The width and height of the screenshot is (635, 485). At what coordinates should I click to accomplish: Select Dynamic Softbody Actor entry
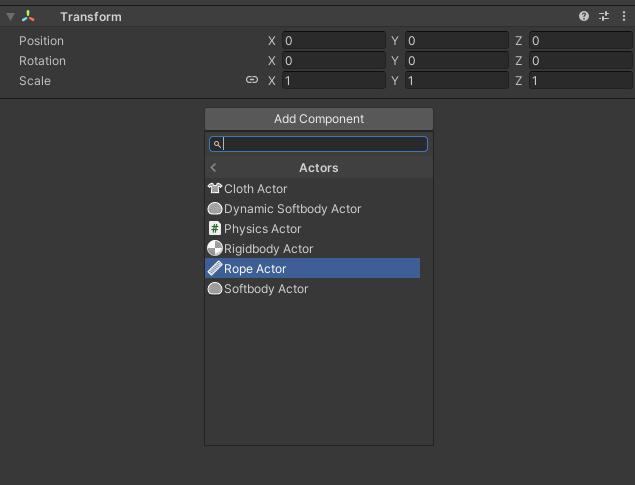[292, 209]
